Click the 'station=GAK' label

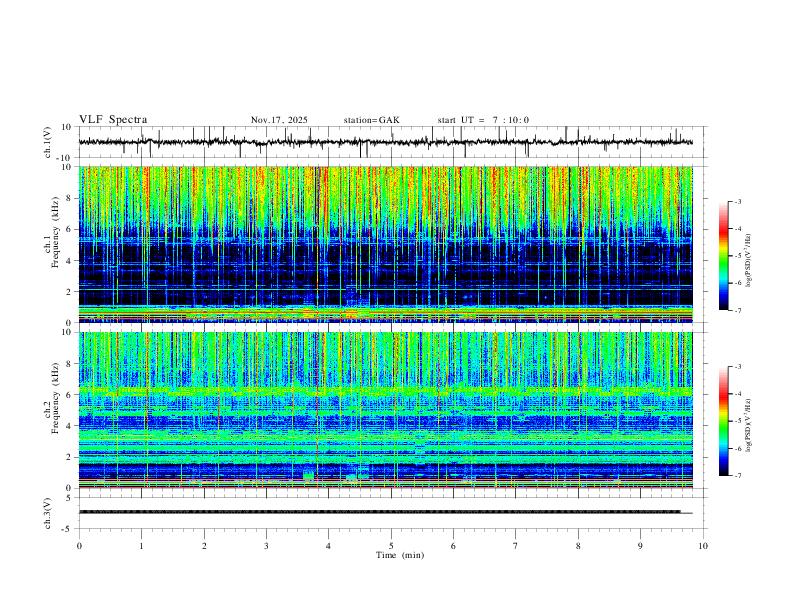371,120
